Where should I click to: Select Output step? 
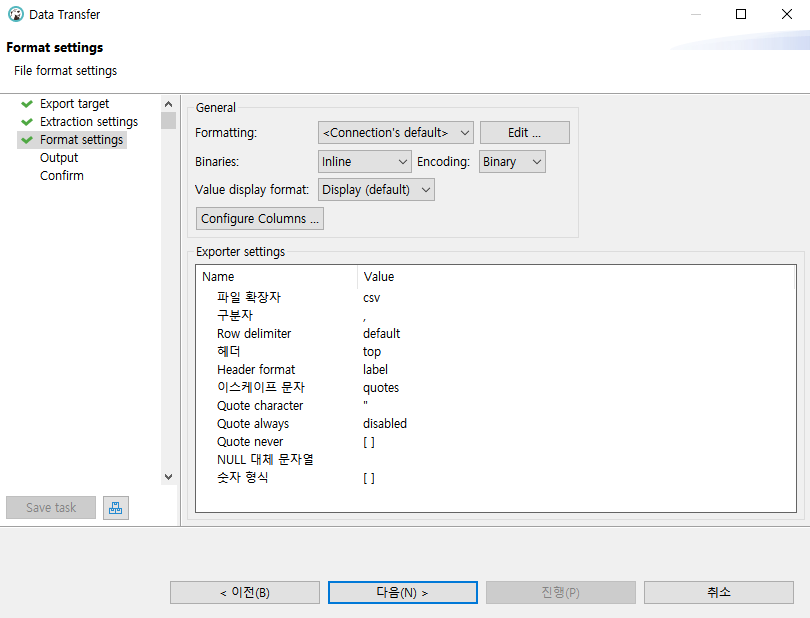(x=59, y=158)
